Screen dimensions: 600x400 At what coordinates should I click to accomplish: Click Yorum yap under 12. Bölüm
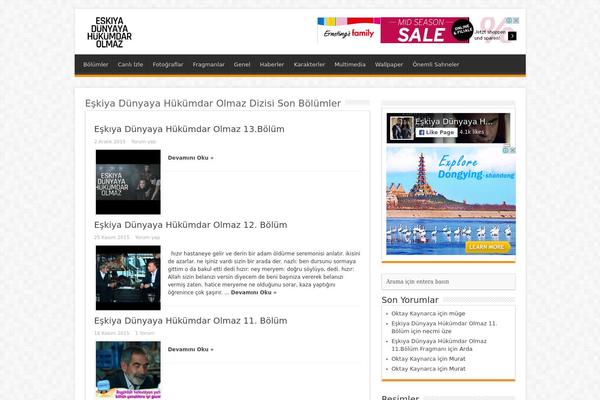coord(147,237)
